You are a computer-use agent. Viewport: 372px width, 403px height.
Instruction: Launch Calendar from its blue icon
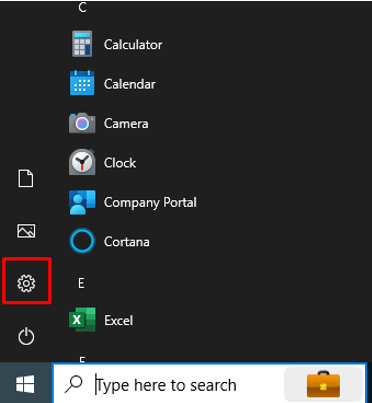(82, 83)
